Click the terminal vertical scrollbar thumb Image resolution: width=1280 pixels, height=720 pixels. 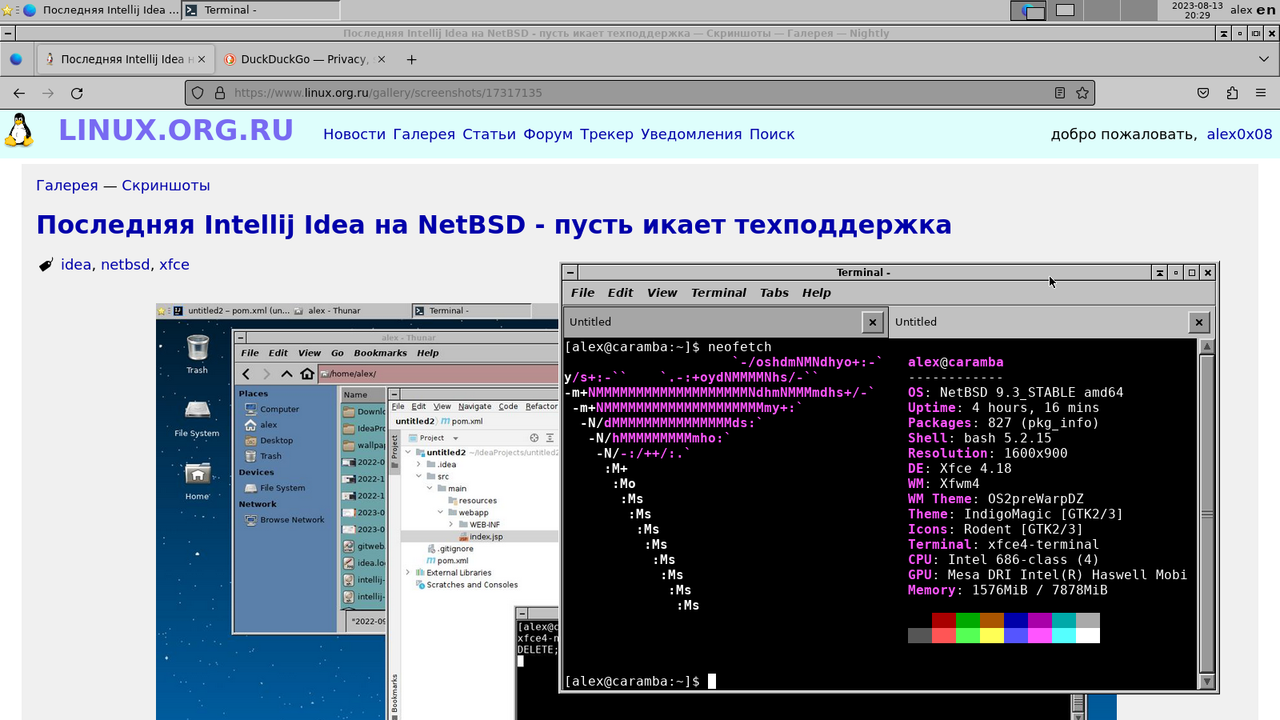[1207, 513]
